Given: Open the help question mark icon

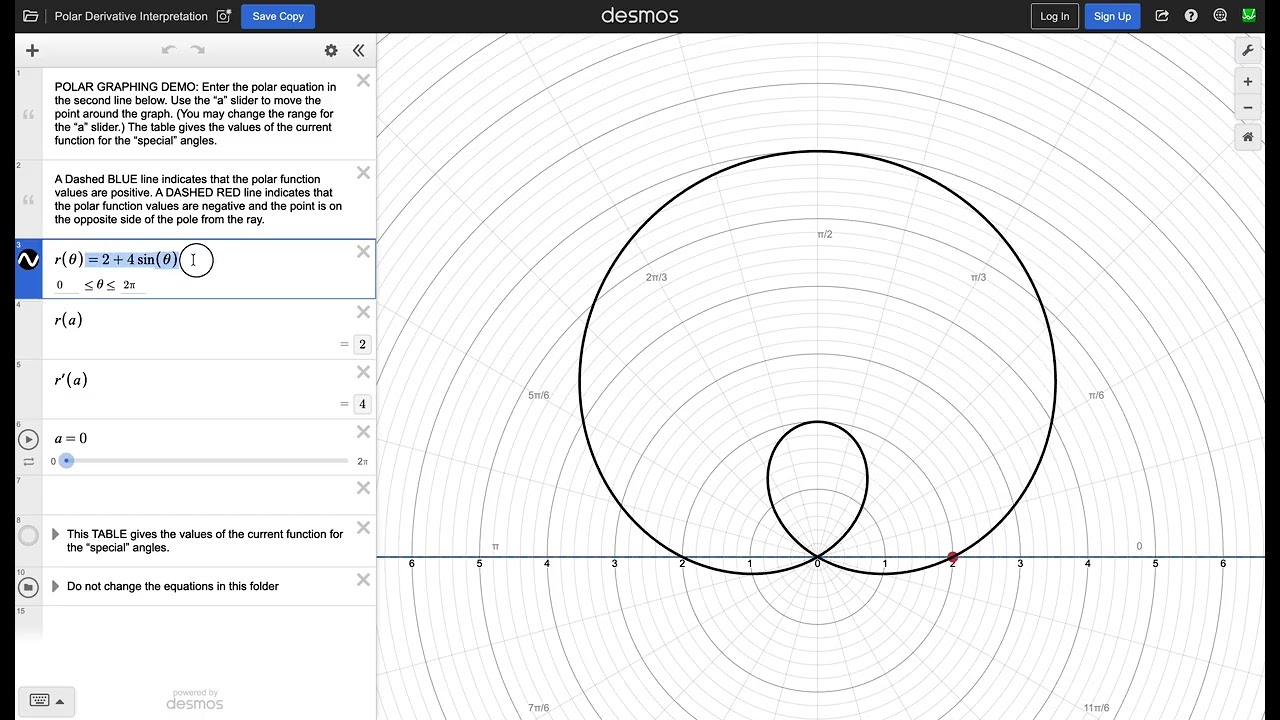Looking at the screenshot, I should (x=1191, y=16).
